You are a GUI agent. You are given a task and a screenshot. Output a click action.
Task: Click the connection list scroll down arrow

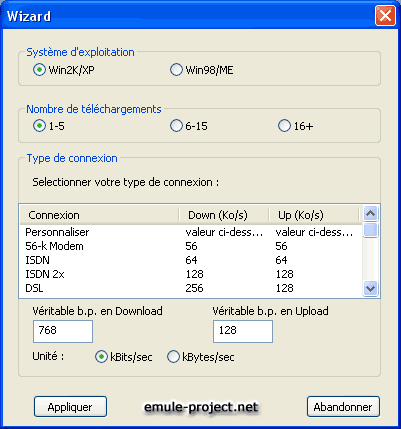pos(370,288)
